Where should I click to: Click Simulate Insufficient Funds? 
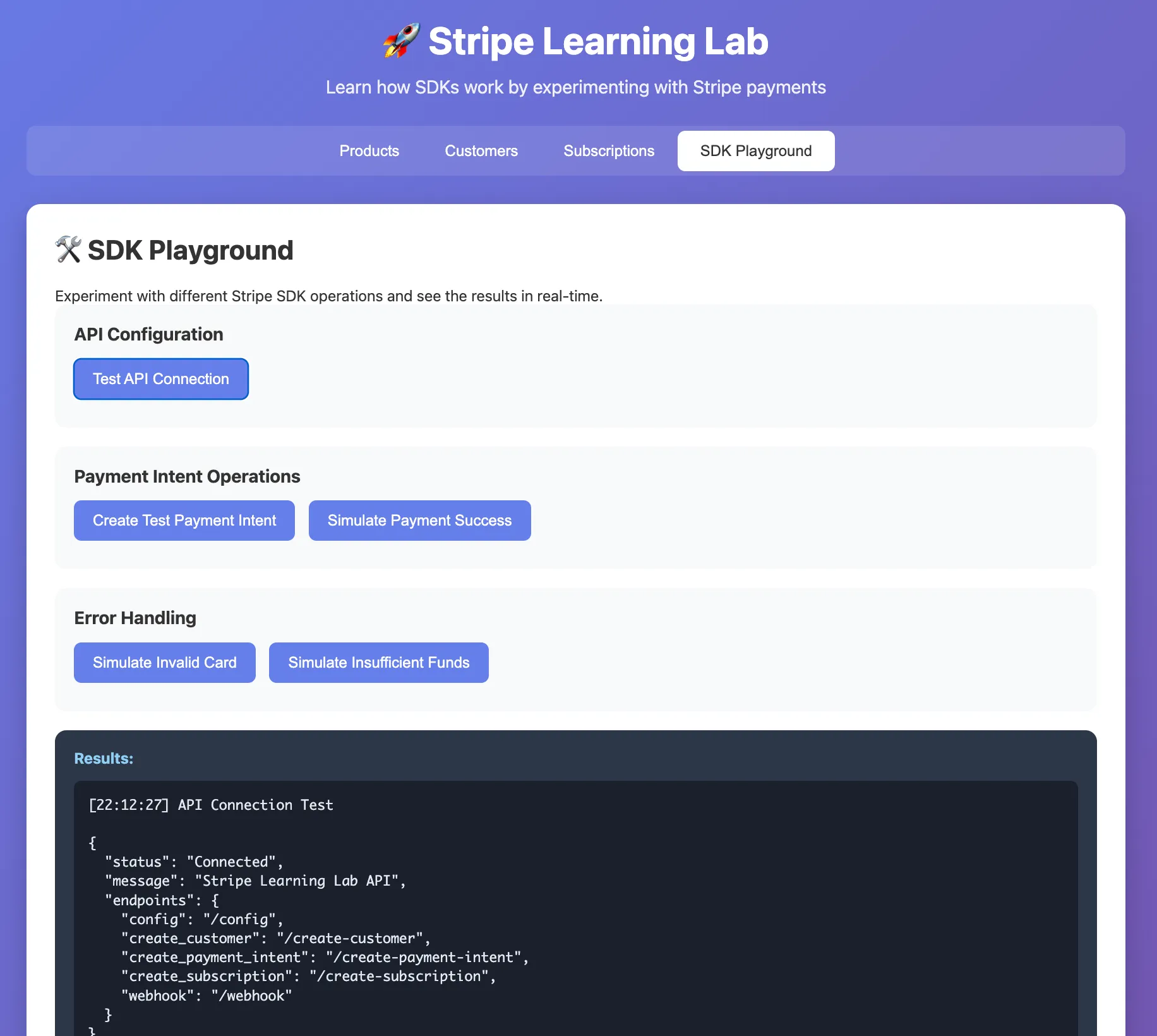pyautogui.click(x=378, y=662)
